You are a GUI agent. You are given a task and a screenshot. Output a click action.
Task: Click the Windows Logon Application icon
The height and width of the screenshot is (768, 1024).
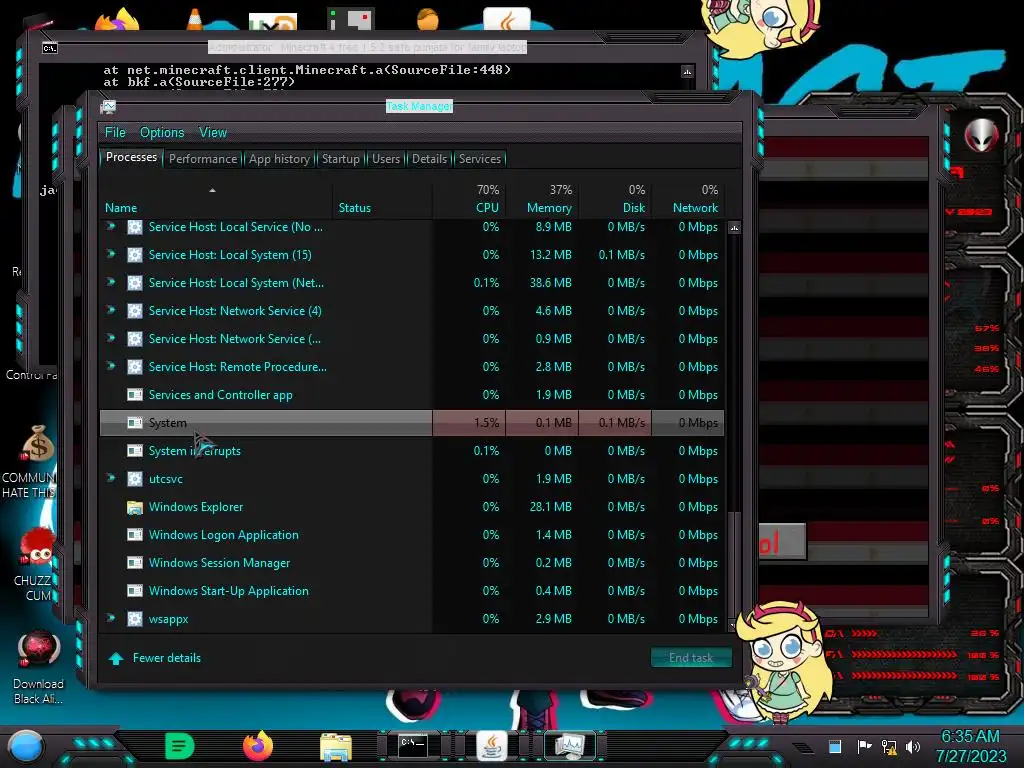tap(135, 535)
